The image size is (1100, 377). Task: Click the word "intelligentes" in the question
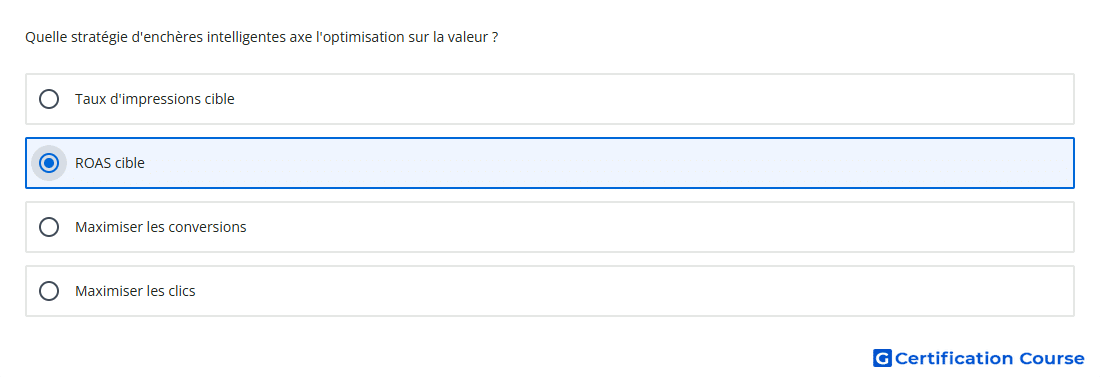[246, 37]
